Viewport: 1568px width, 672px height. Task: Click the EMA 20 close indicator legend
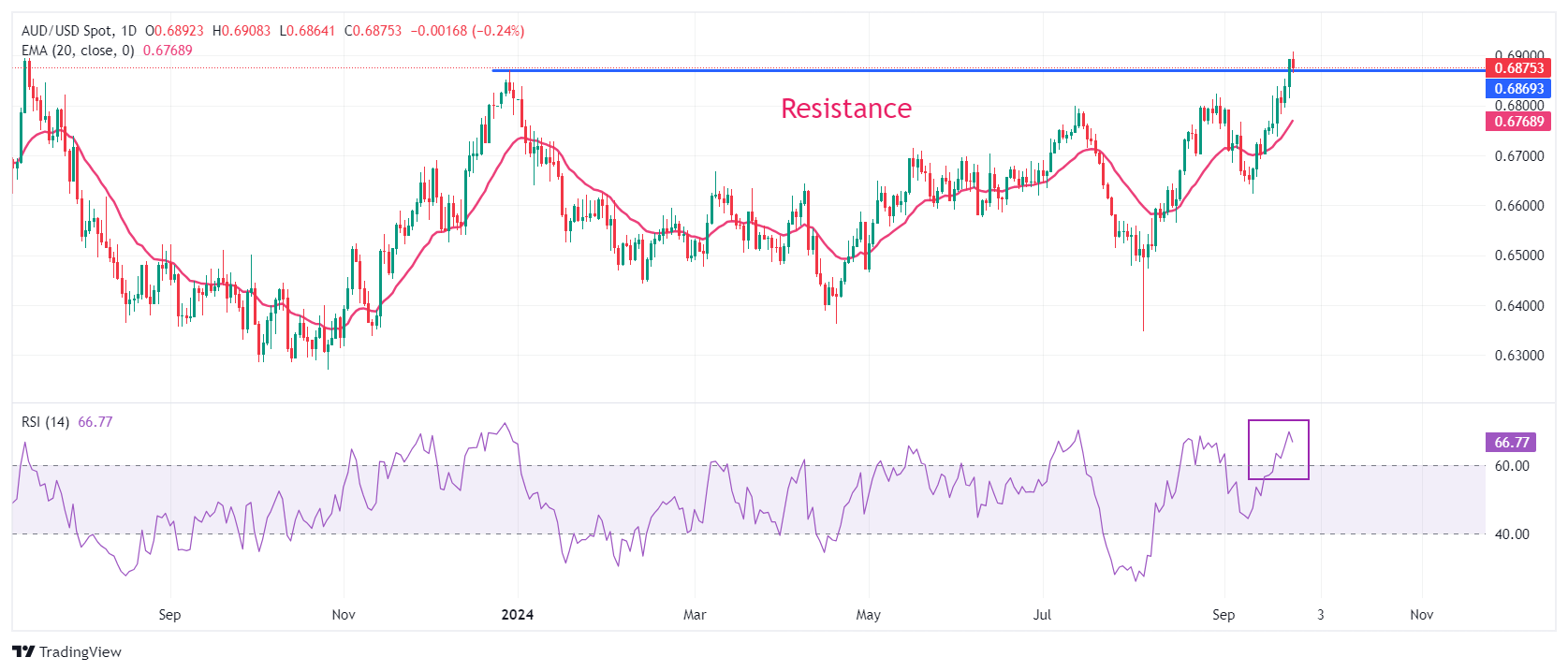(x=78, y=51)
